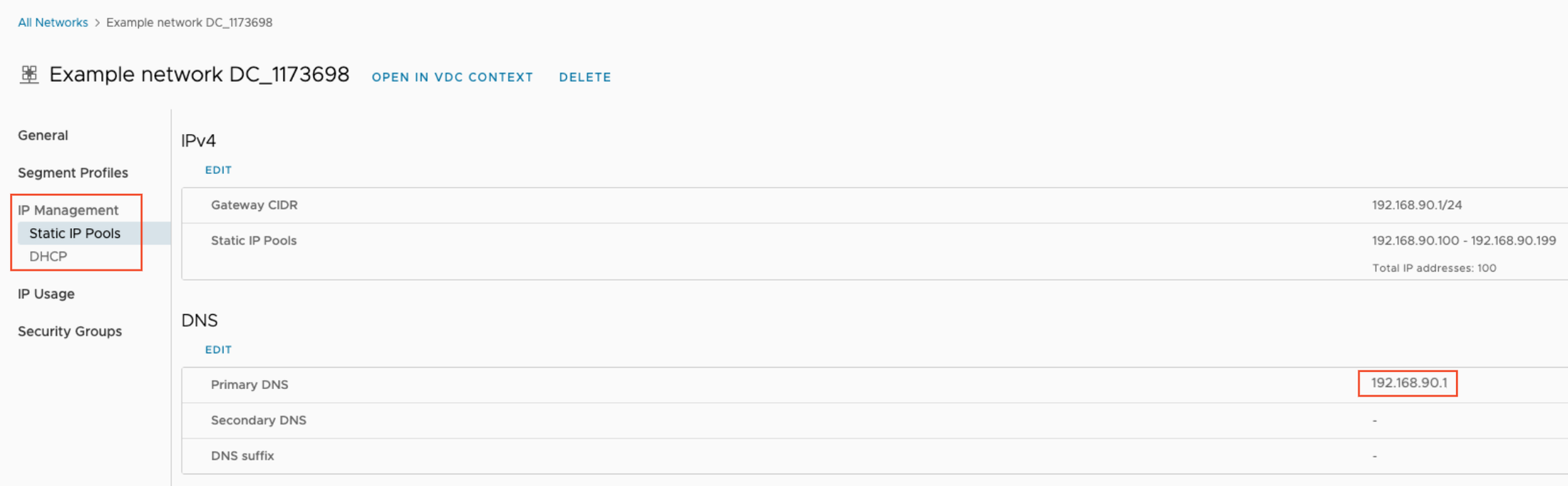Go to Segment Profiles section
The height and width of the screenshot is (486, 1568).
[x=73, y=173]
